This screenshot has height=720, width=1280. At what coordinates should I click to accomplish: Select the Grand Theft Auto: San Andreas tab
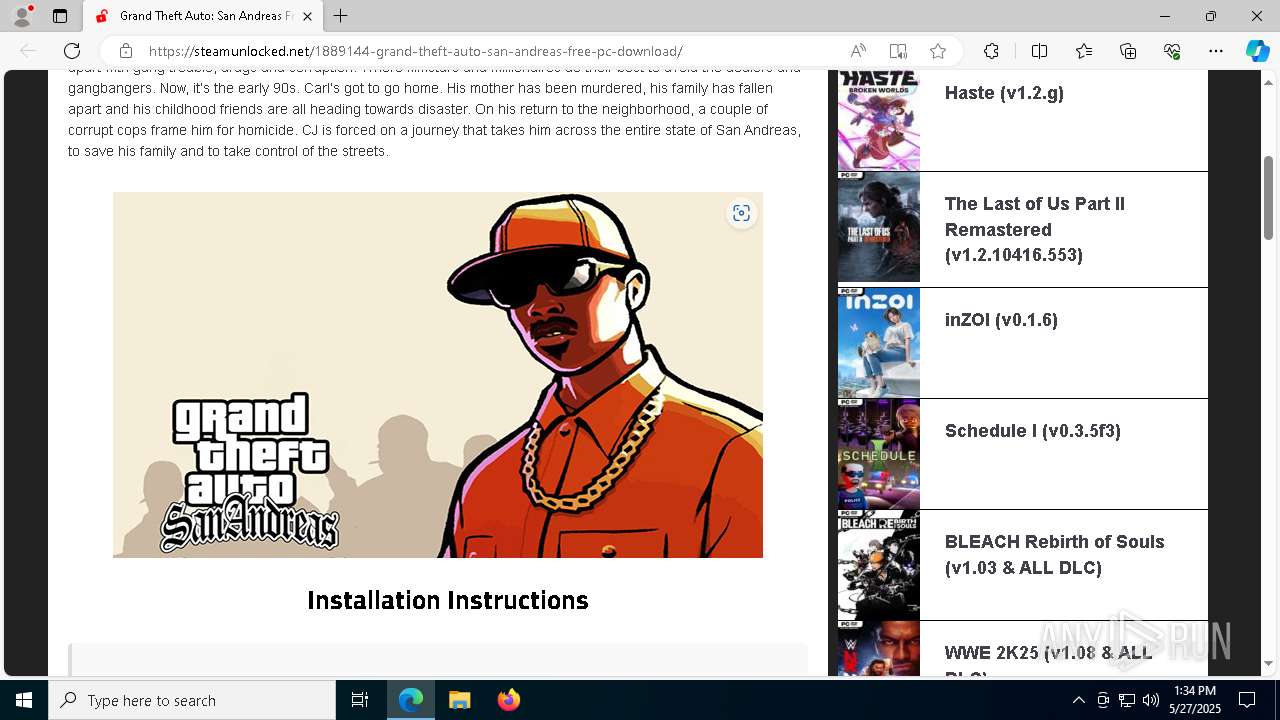click(203, 16)
